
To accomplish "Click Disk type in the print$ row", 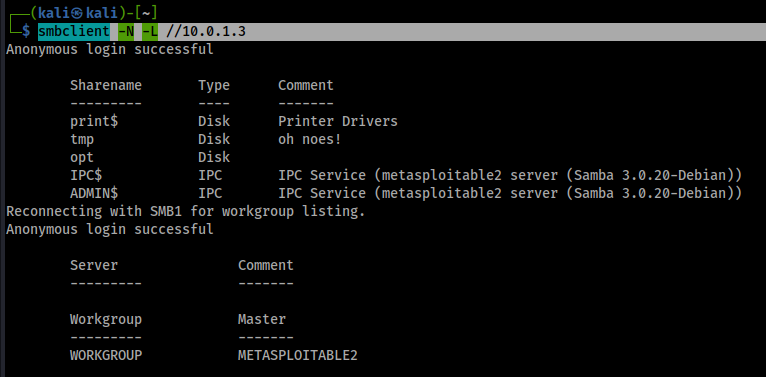I will pyautogui.click(x=214, y=121).
